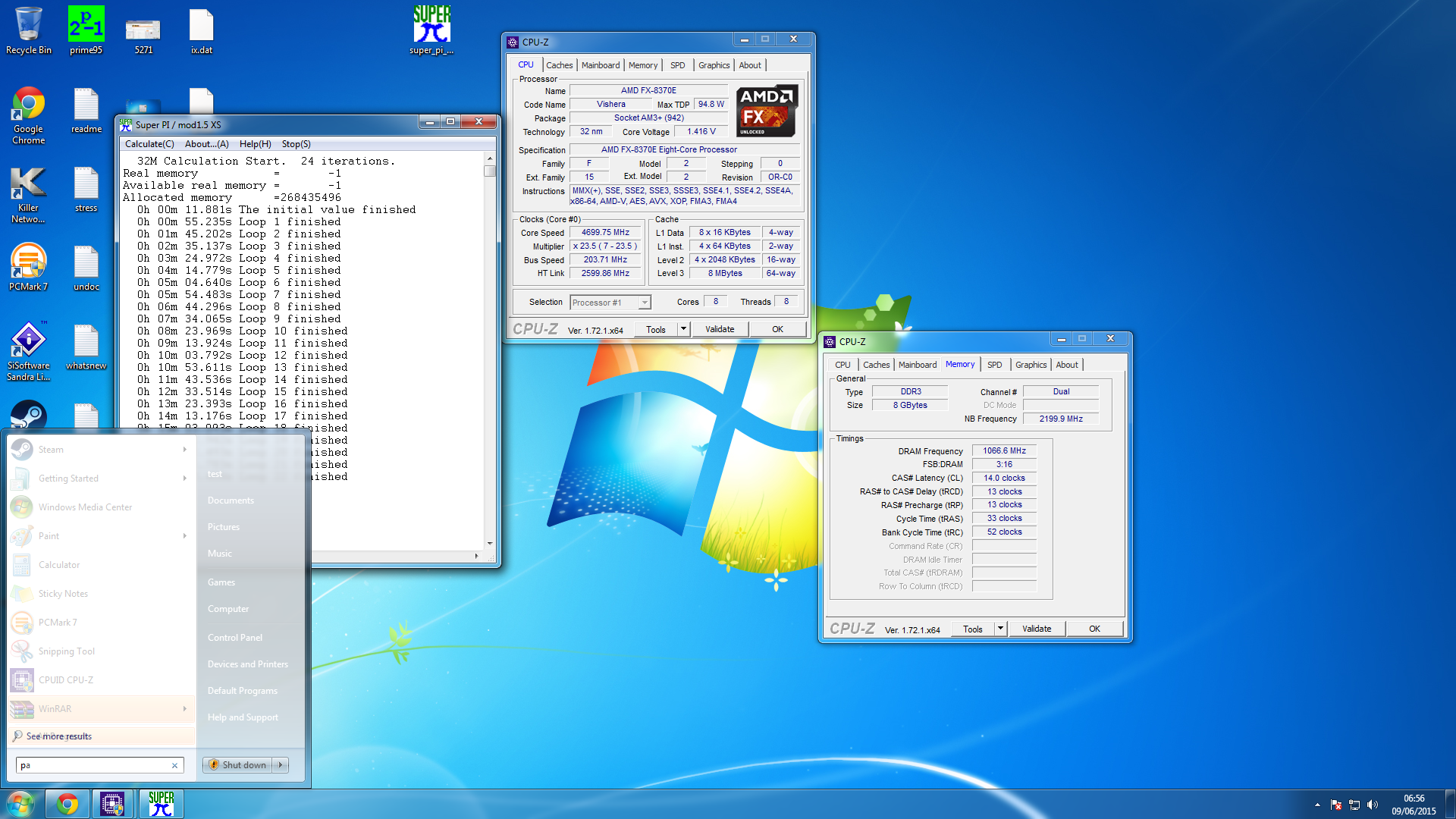
Task: Switch to SPD tab in lower CPU-Z window
Action: [994, 365]
